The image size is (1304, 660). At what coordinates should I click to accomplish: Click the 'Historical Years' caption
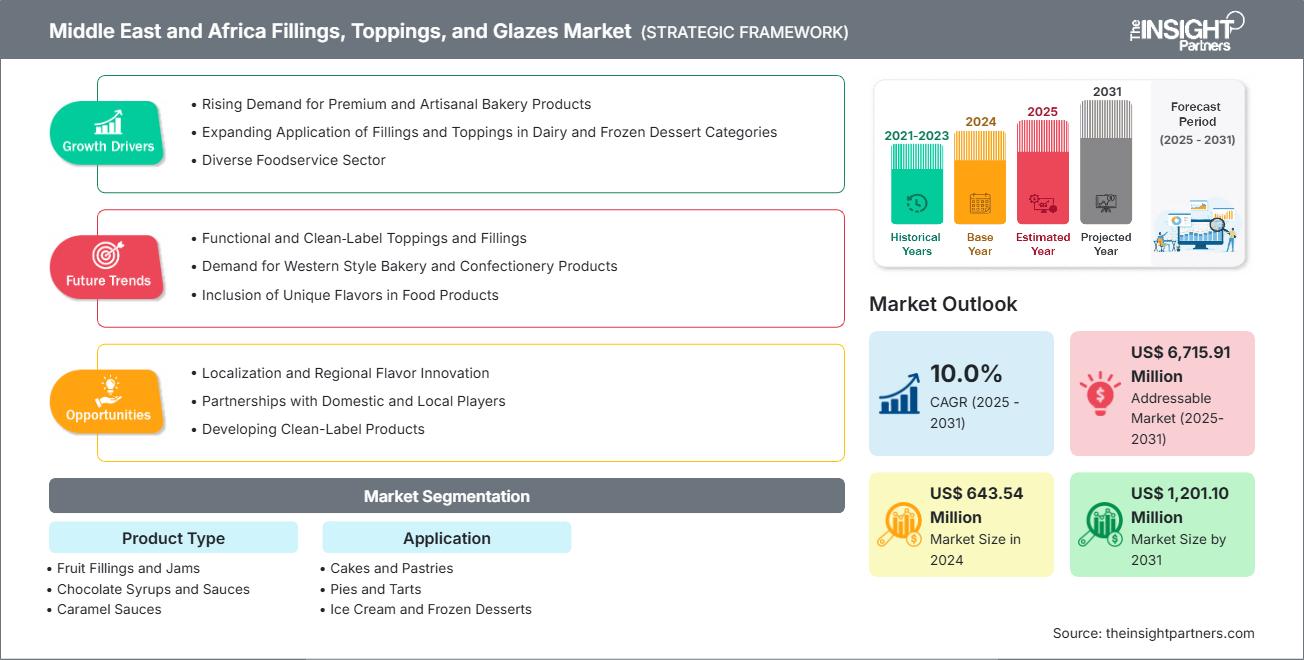point(916,244)
